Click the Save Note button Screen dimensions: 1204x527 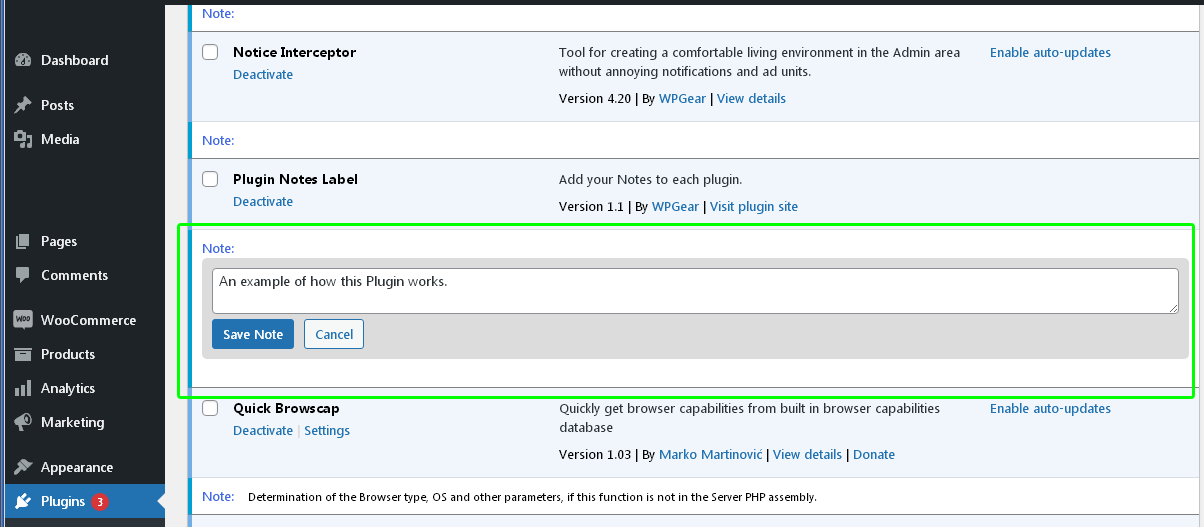click(x=253, y=334)
